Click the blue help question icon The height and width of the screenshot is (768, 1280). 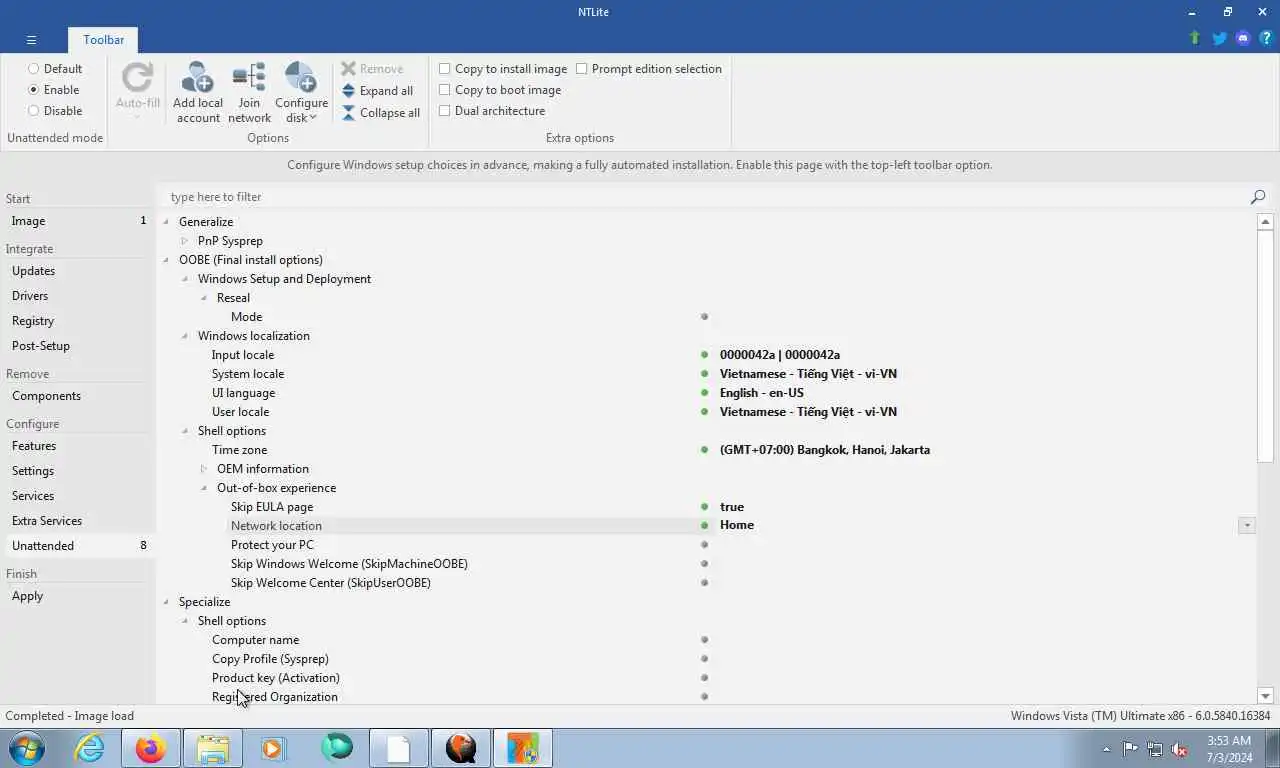[x=1266, y=38]
